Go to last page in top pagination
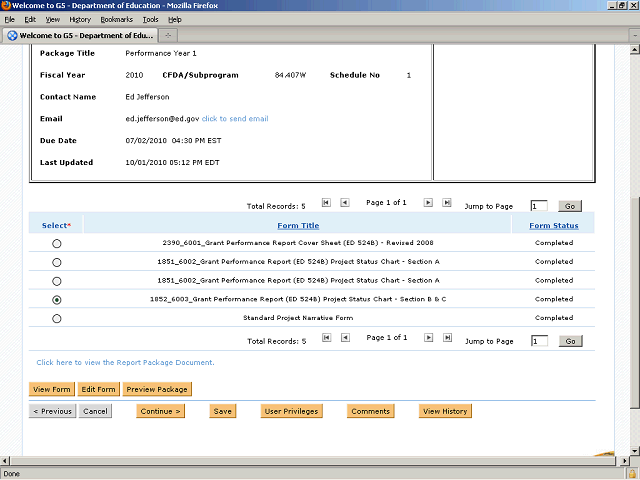 tap(446, 202)
